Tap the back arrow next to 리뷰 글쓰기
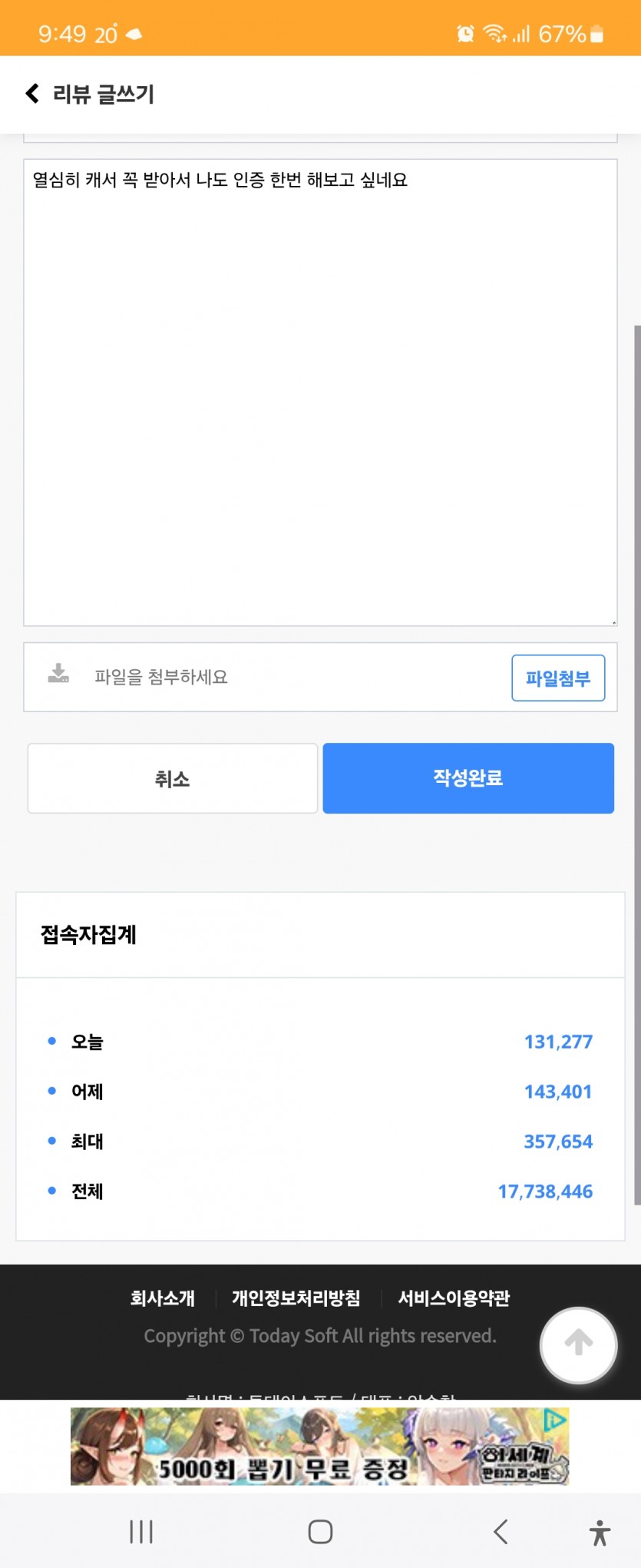 pyautogui.click(x=32, y=94)
